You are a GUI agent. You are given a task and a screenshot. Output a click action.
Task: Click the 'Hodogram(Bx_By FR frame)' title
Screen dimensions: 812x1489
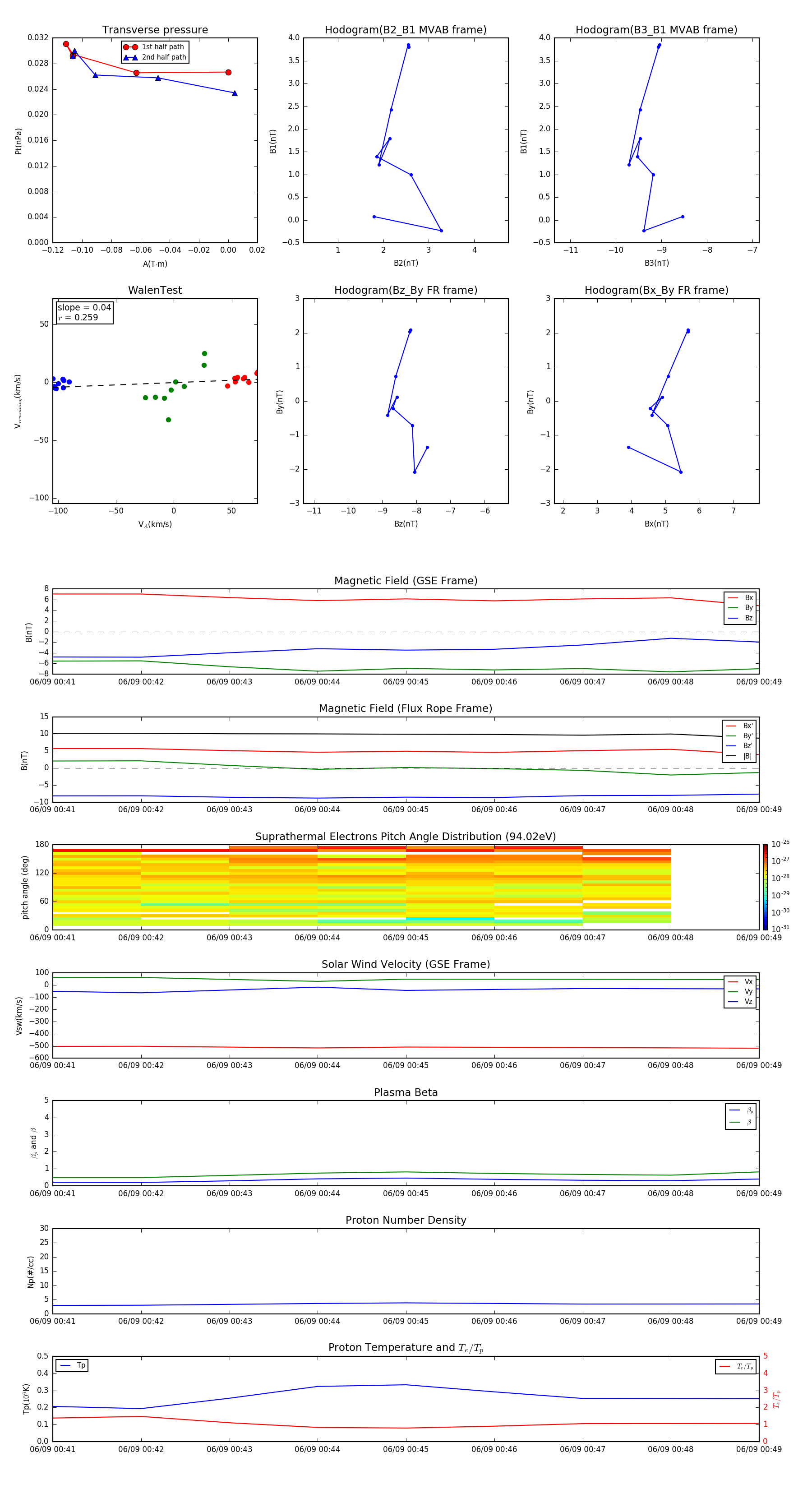click(656, 290)
